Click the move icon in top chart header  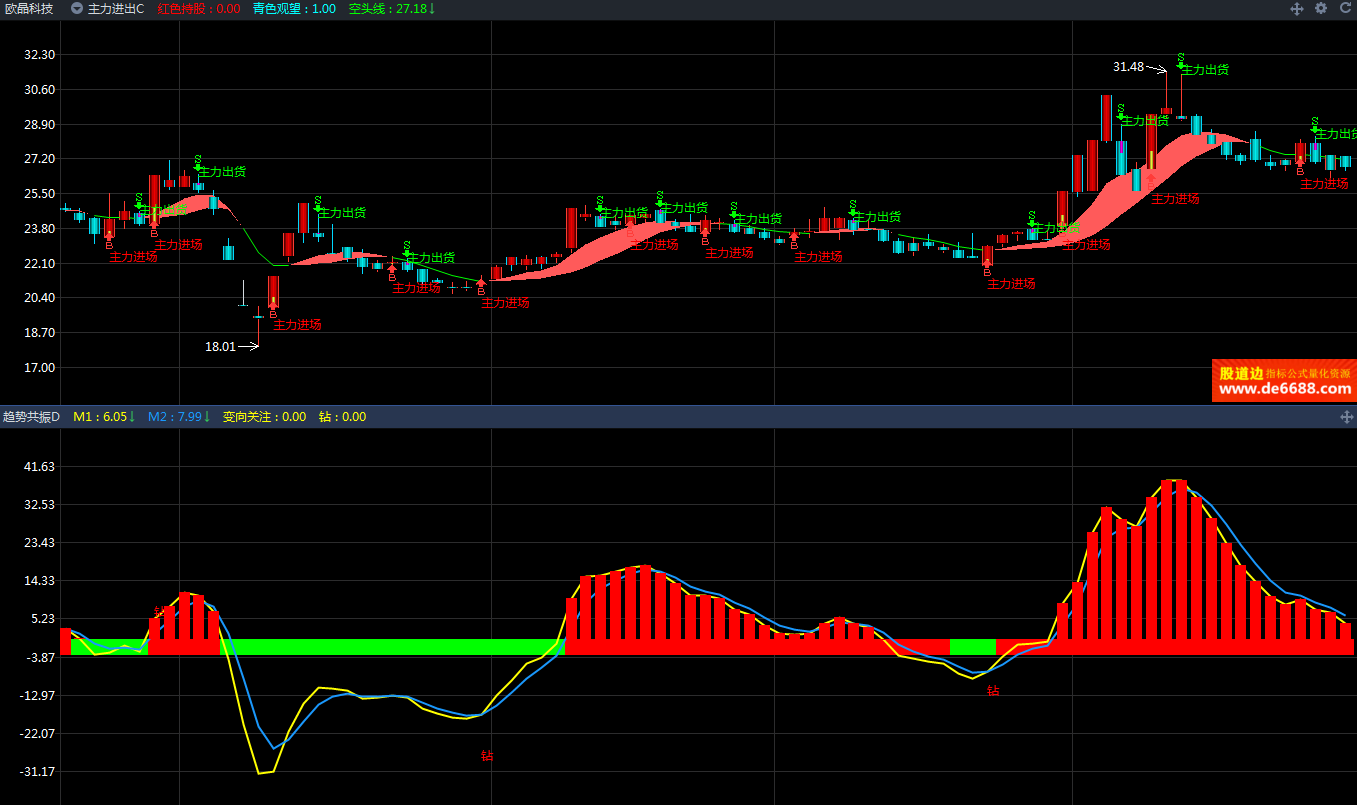1297,8
